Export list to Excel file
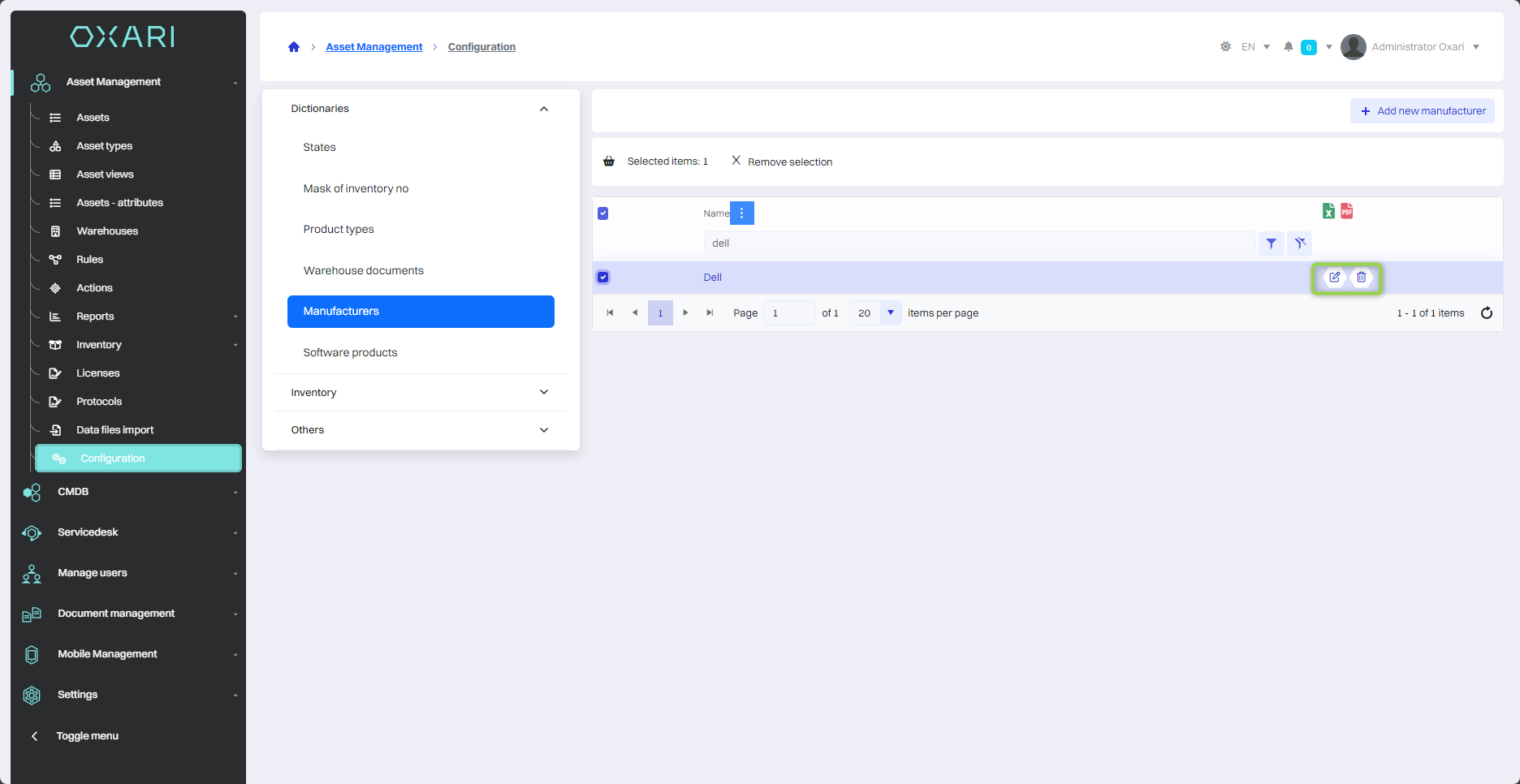The width and height of the screenshot is (1520, 784). [1328, 211]
